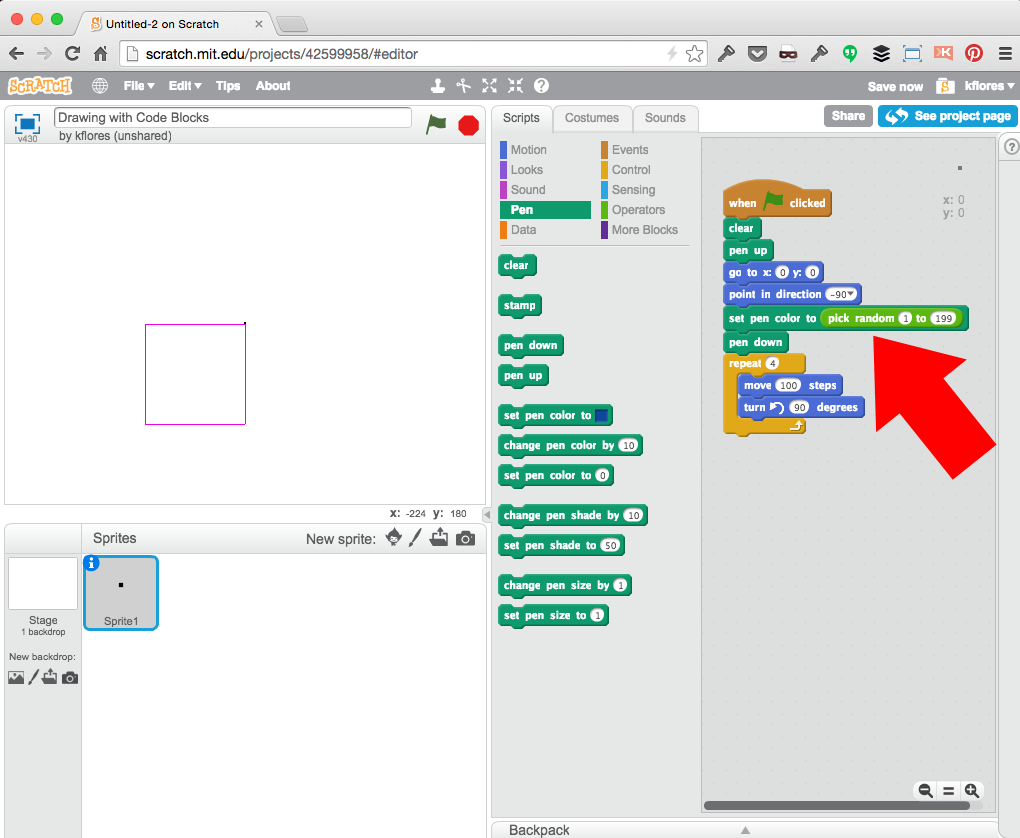This screenshot has width=1020, height=838.
Task: Toggle full screen presentation mode icon
Action: tap(27, 123)
